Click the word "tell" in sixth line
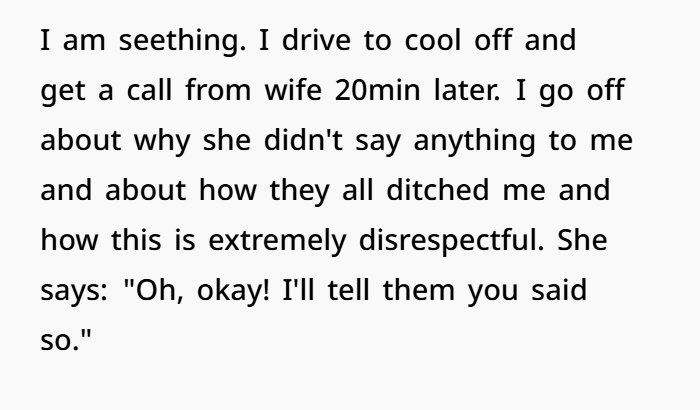700x410 pixels. tap(349, 289)
